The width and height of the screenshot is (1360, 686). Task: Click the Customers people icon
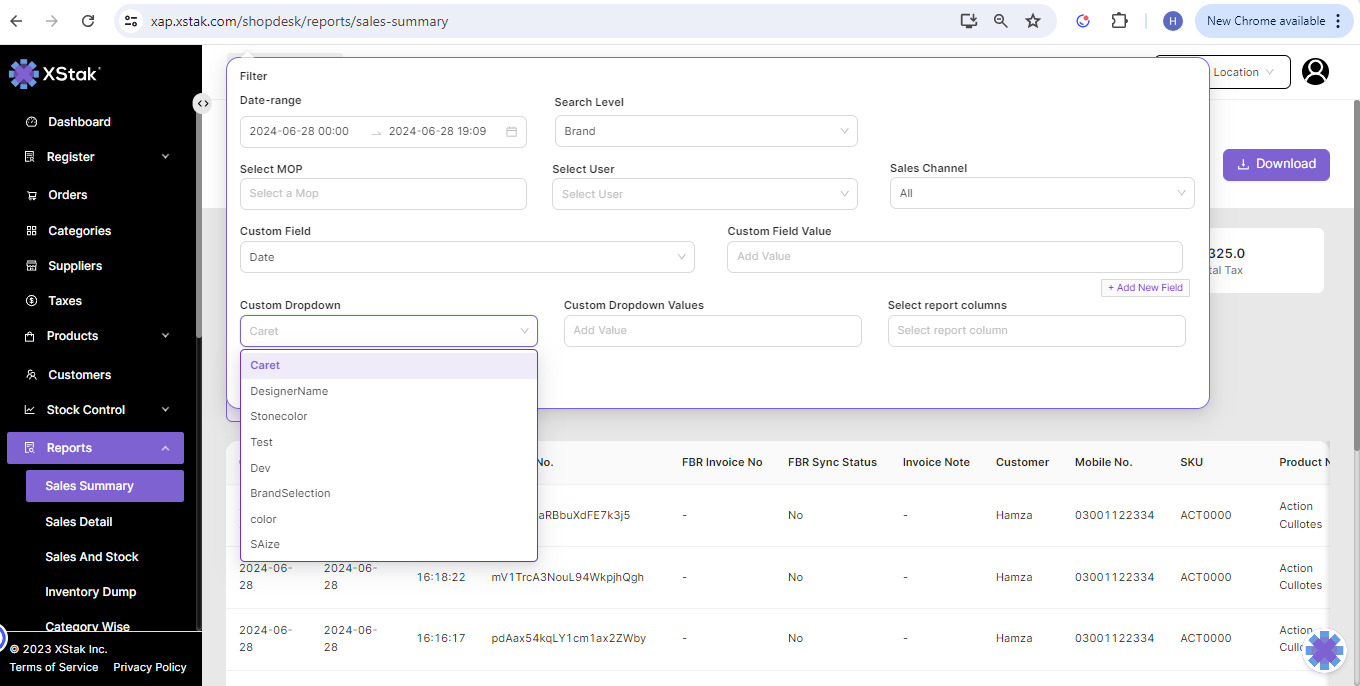point(31,375)
